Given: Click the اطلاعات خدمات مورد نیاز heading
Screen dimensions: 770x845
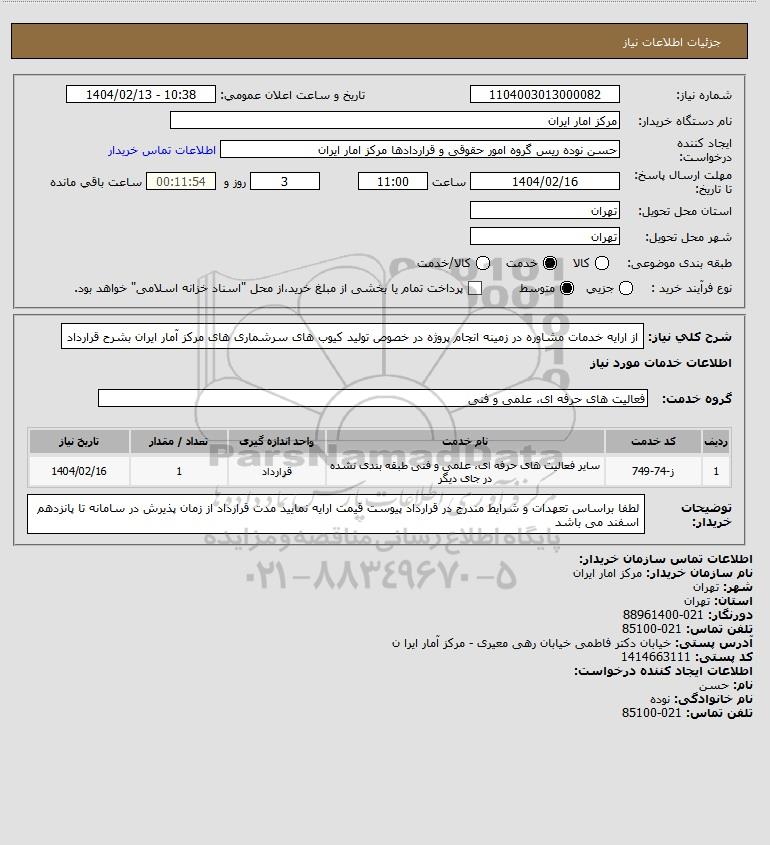Looking at the screenshot, I should [x=661, y=363].
